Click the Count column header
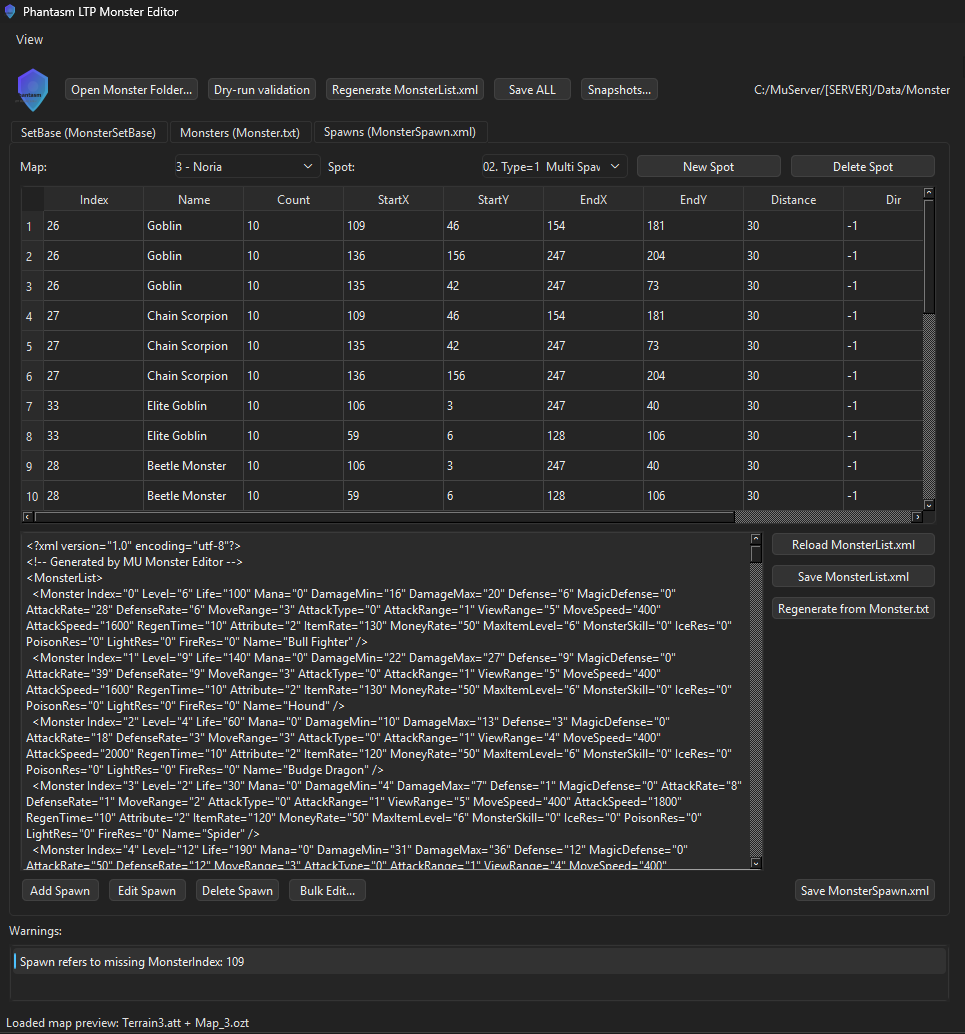The height and width of the screenshot is (1034, 965). [294, 200]
